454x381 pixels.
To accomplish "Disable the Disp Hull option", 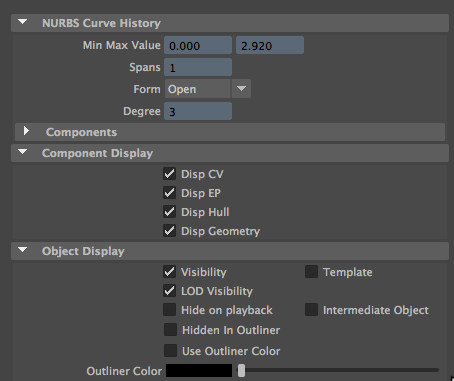I will (x=169, y=212).
